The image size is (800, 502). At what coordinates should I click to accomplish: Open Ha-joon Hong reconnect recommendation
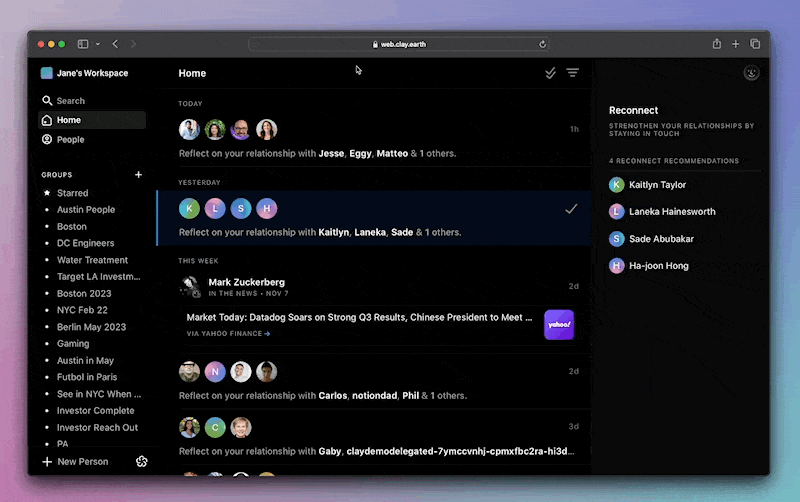tap(648, 266)
